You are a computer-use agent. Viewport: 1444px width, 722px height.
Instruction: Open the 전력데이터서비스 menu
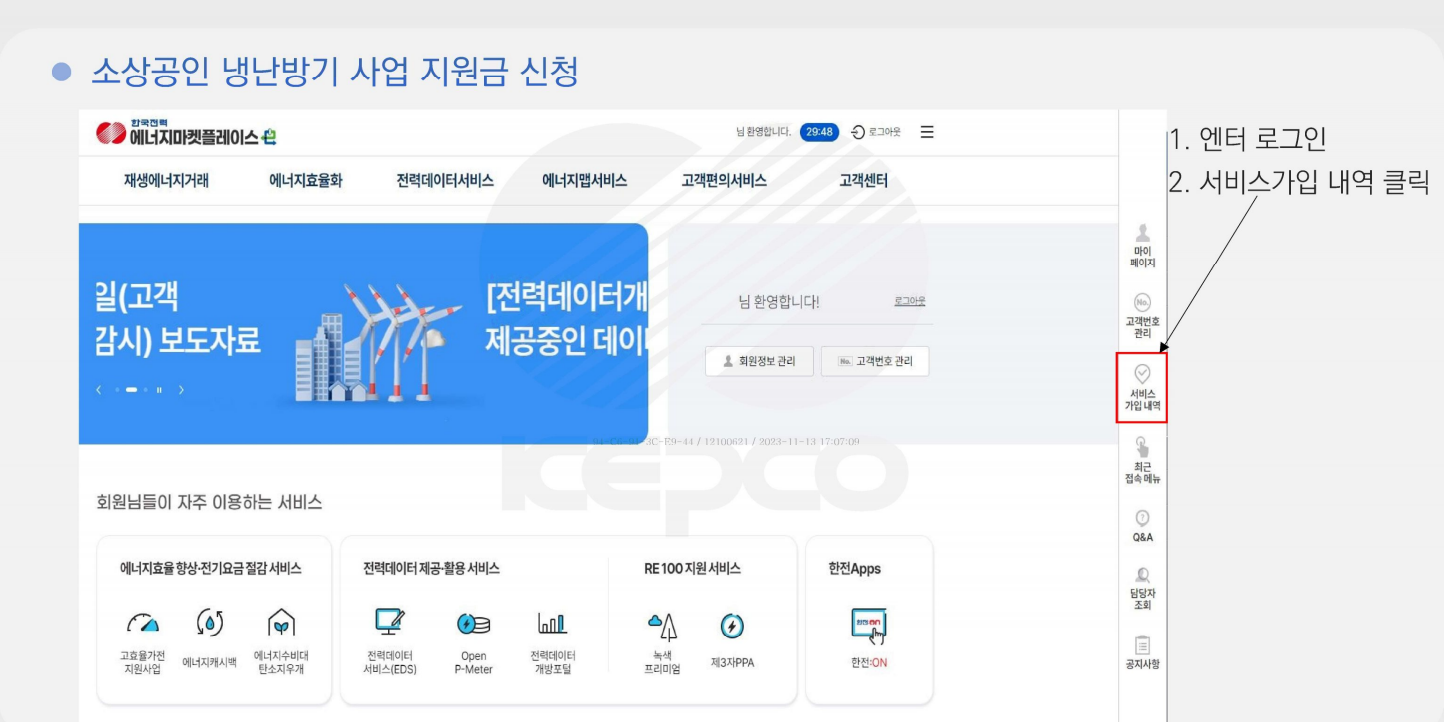[x=445, y=181]
